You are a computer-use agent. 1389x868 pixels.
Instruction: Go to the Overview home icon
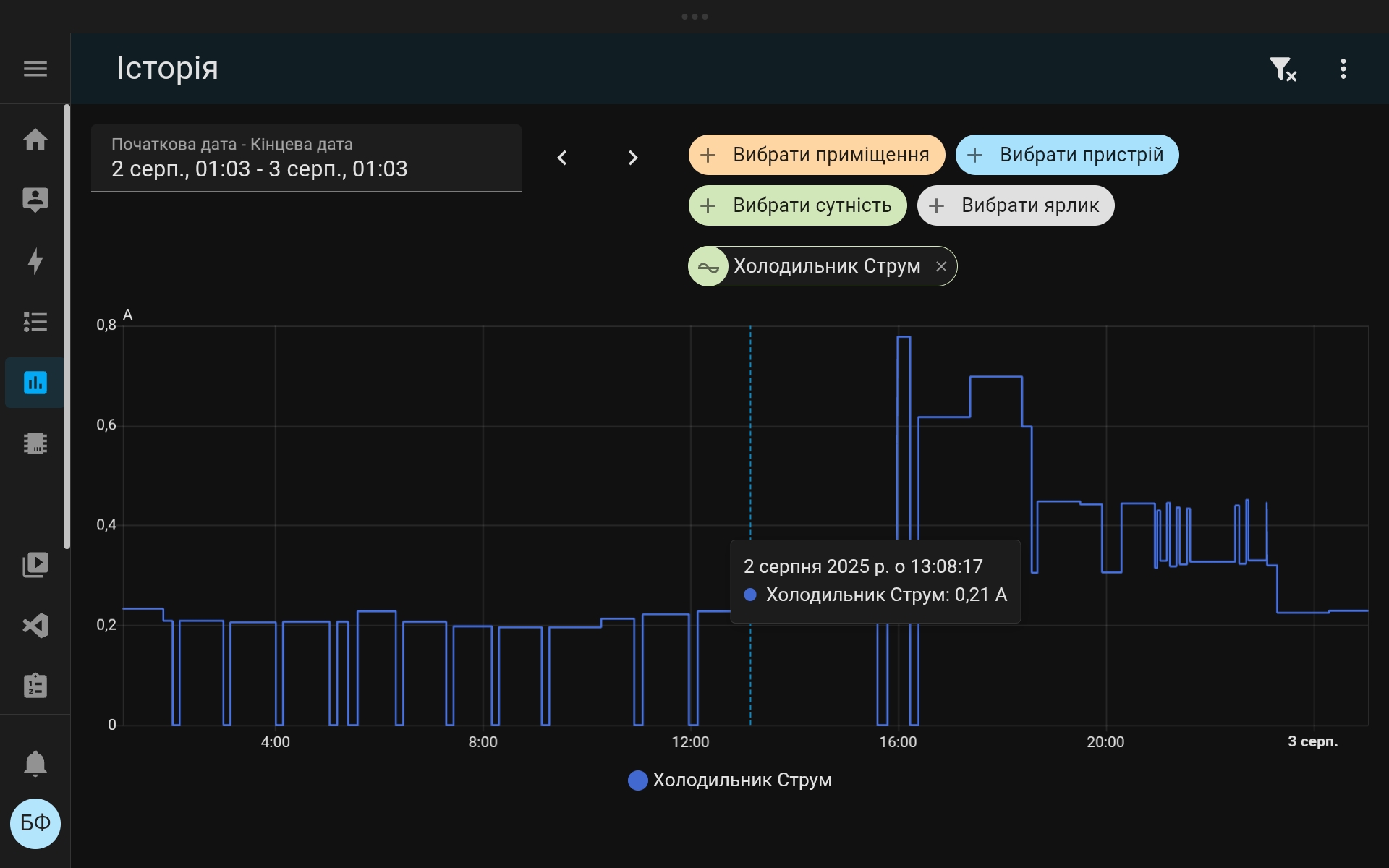(35, 139)
